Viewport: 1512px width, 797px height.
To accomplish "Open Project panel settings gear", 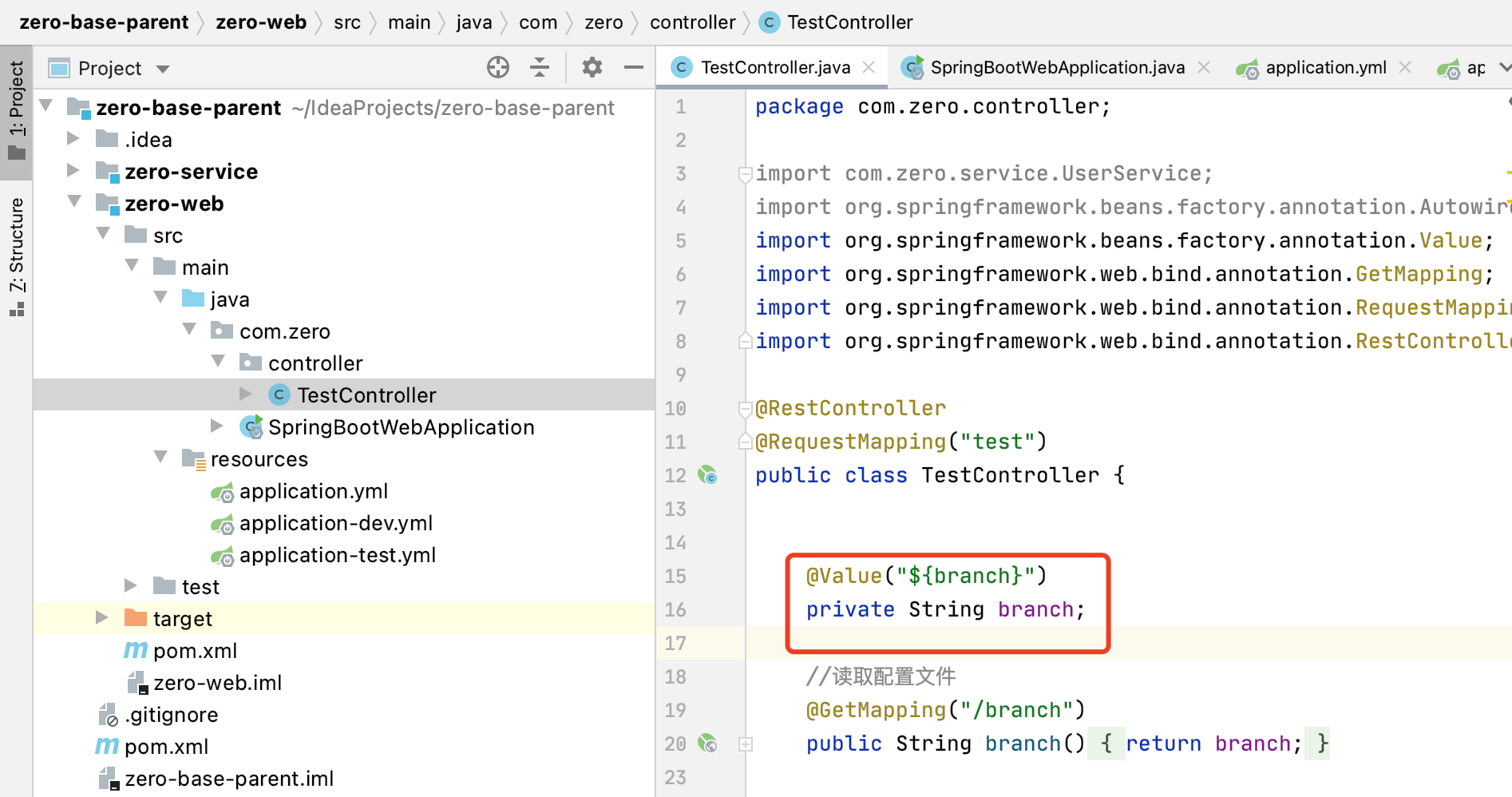I will (x=592, y=68).
